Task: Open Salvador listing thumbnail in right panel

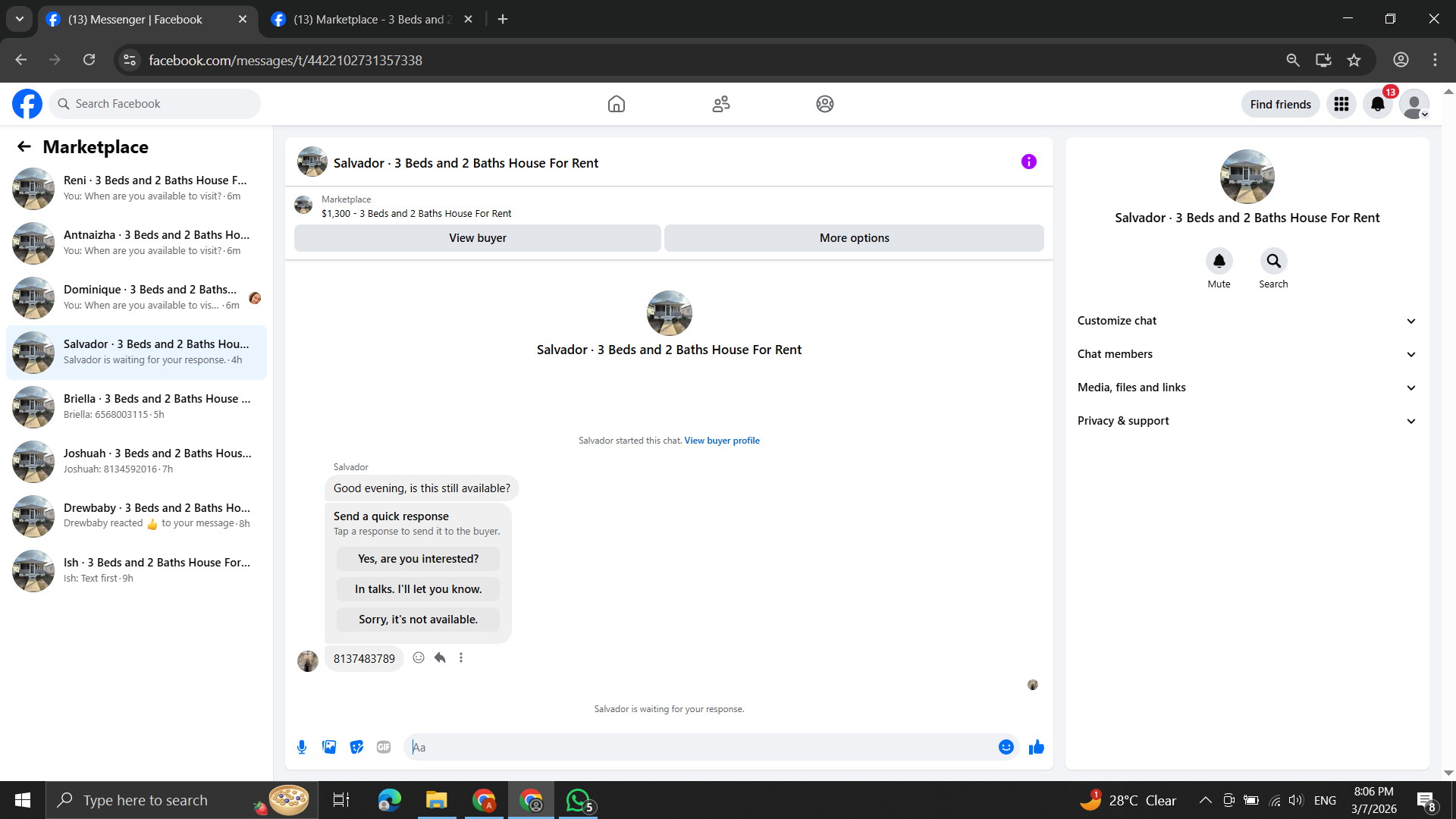Action: coord(1247,177)
